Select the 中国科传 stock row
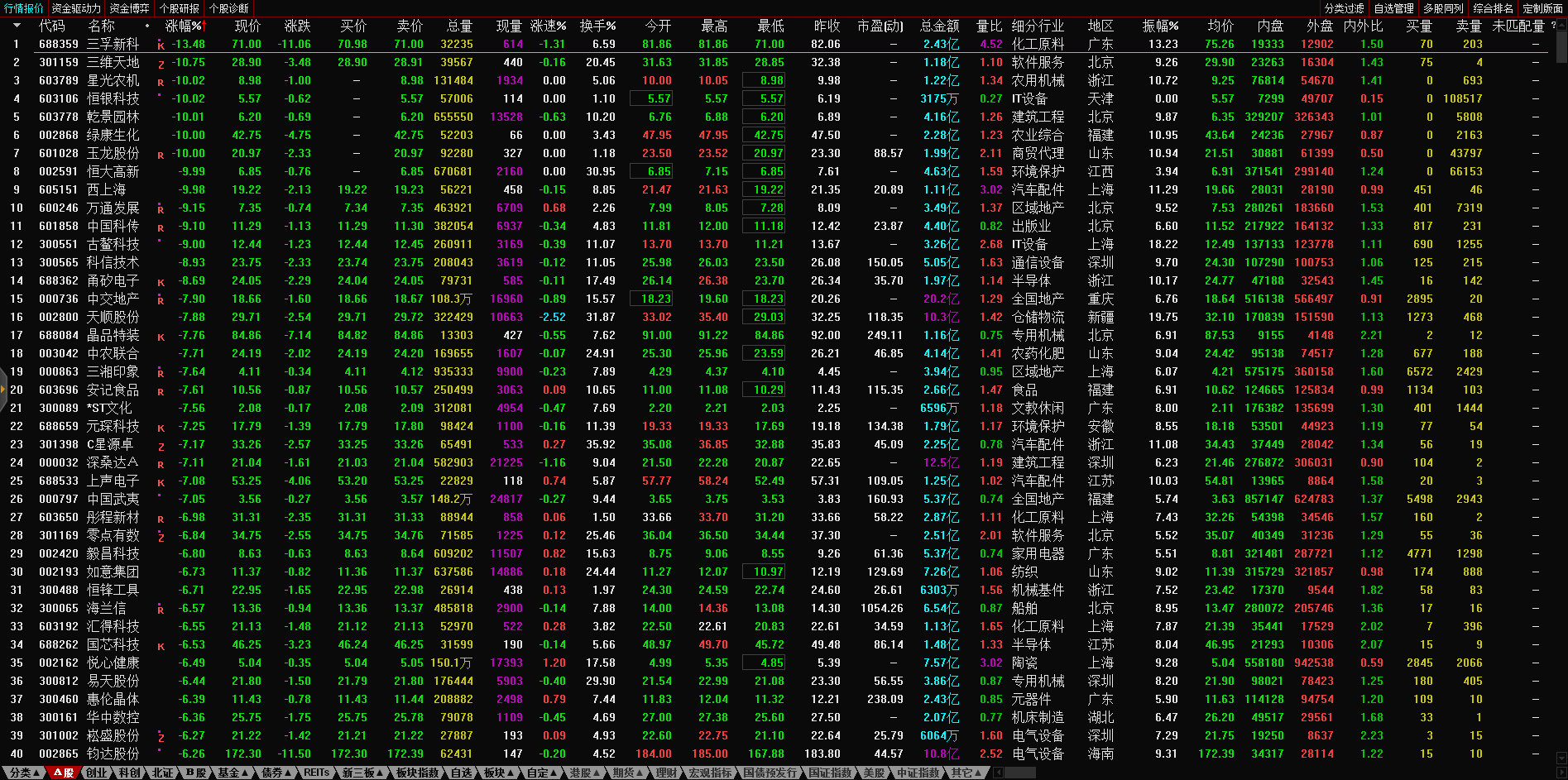 coord(113,227)
